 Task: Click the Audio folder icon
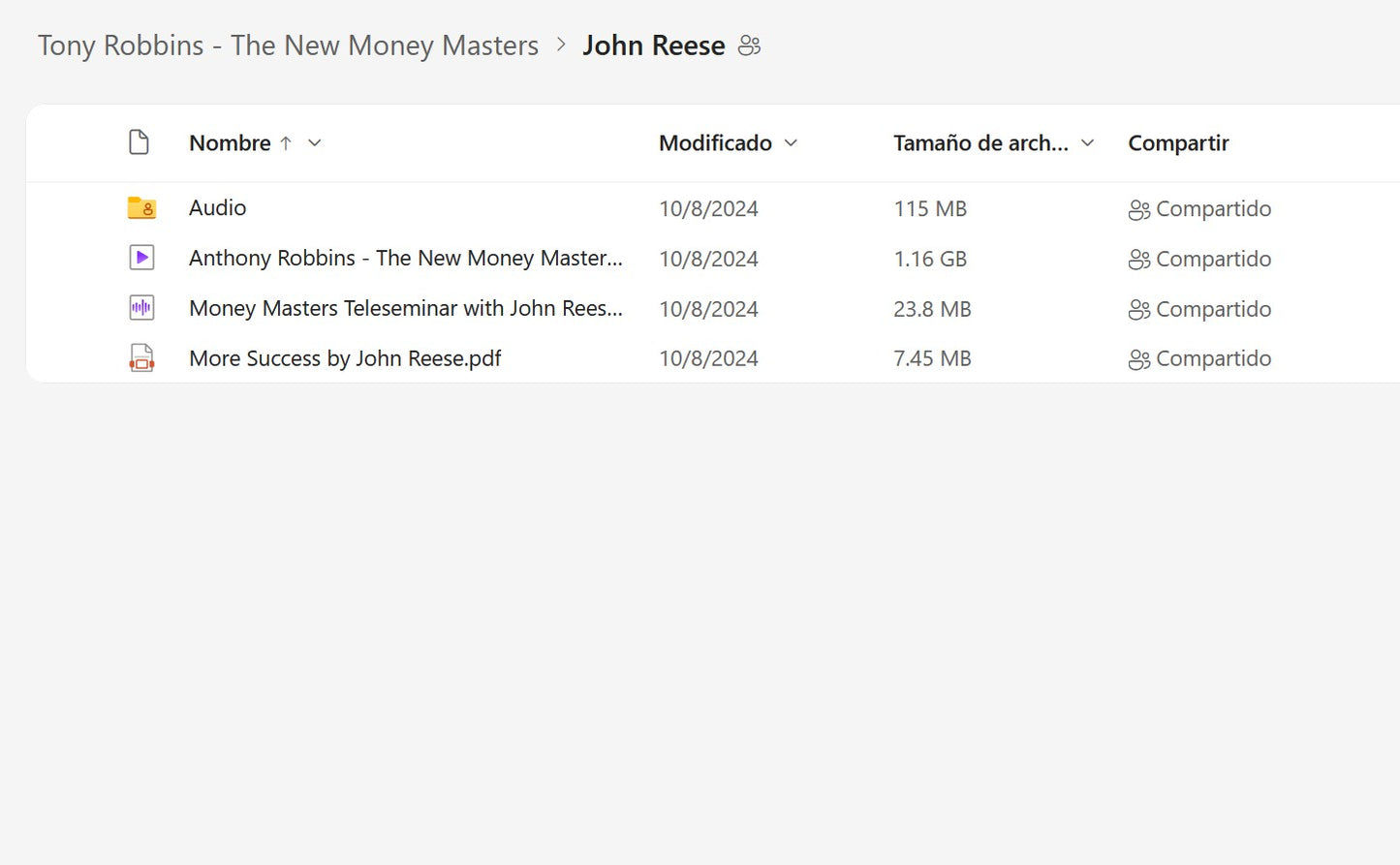coord(141,207)
